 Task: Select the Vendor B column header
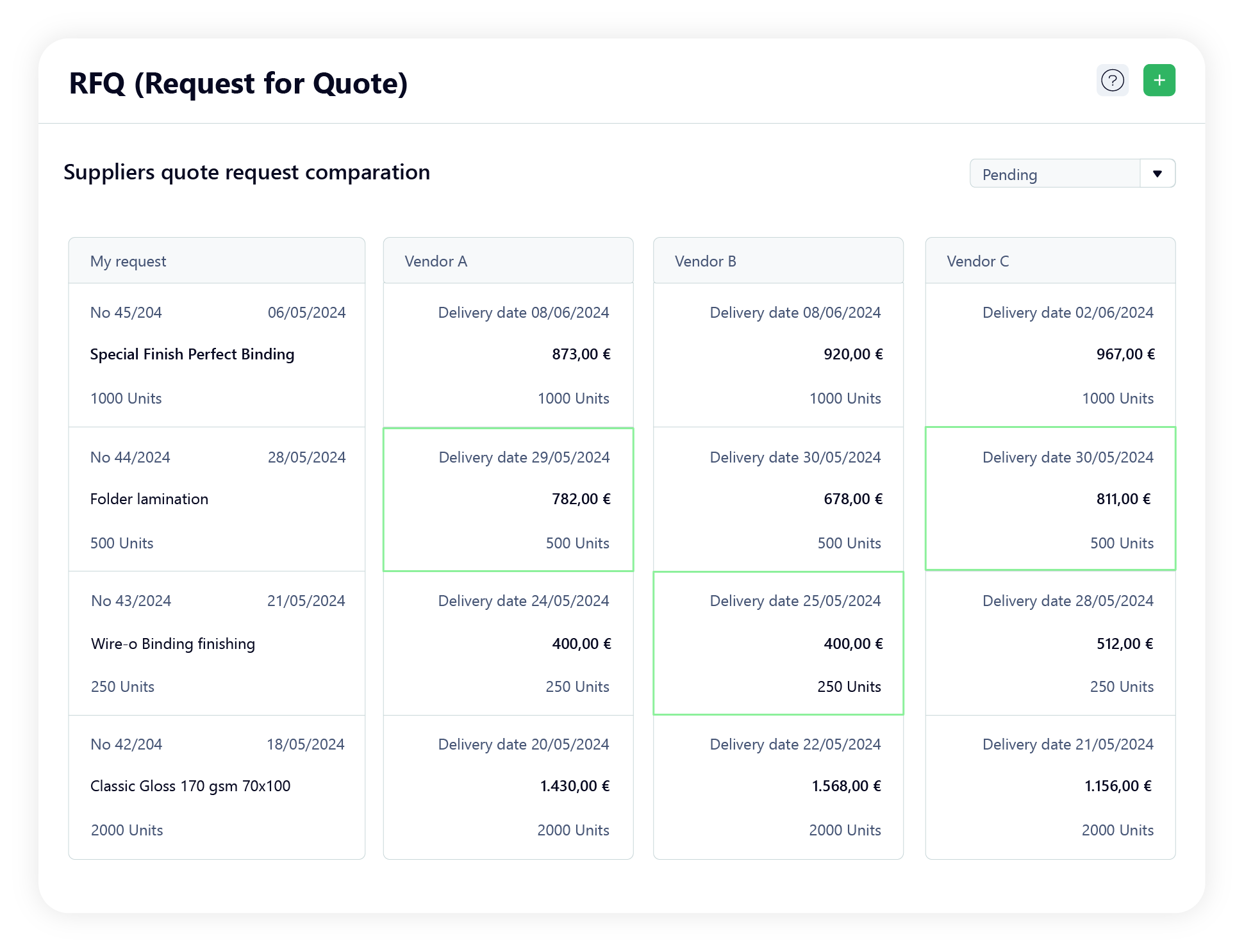coord(778,261)
